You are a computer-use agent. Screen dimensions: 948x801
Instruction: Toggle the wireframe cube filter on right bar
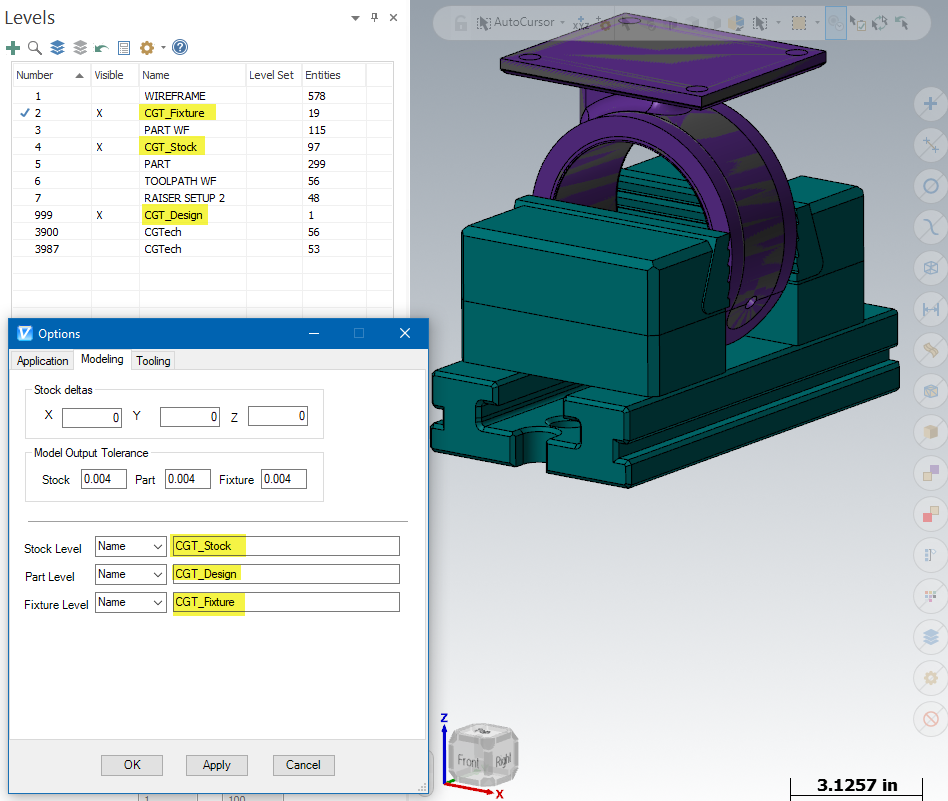[x=930, y=268]
